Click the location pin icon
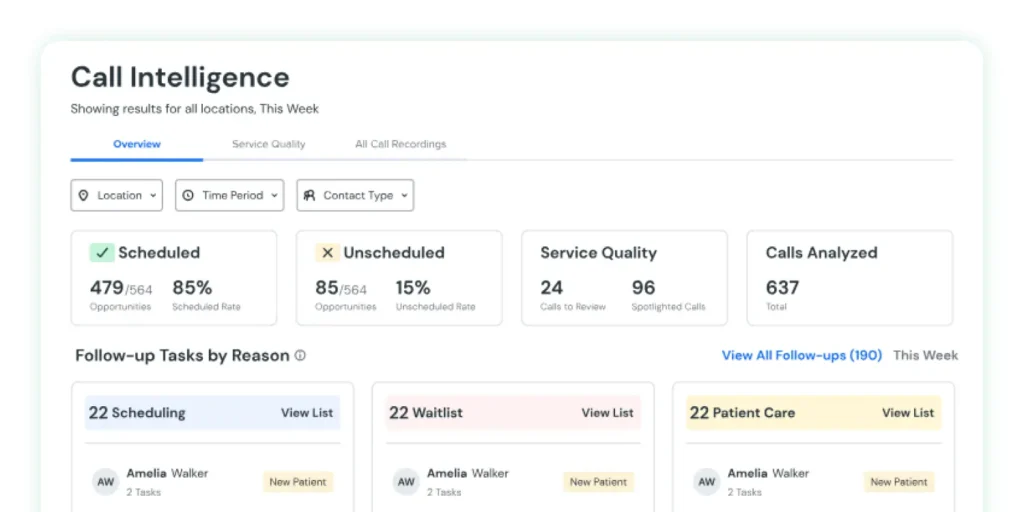Image resolution: width=1024 pixels, height=512 pixels. click(x=84, y=196)
